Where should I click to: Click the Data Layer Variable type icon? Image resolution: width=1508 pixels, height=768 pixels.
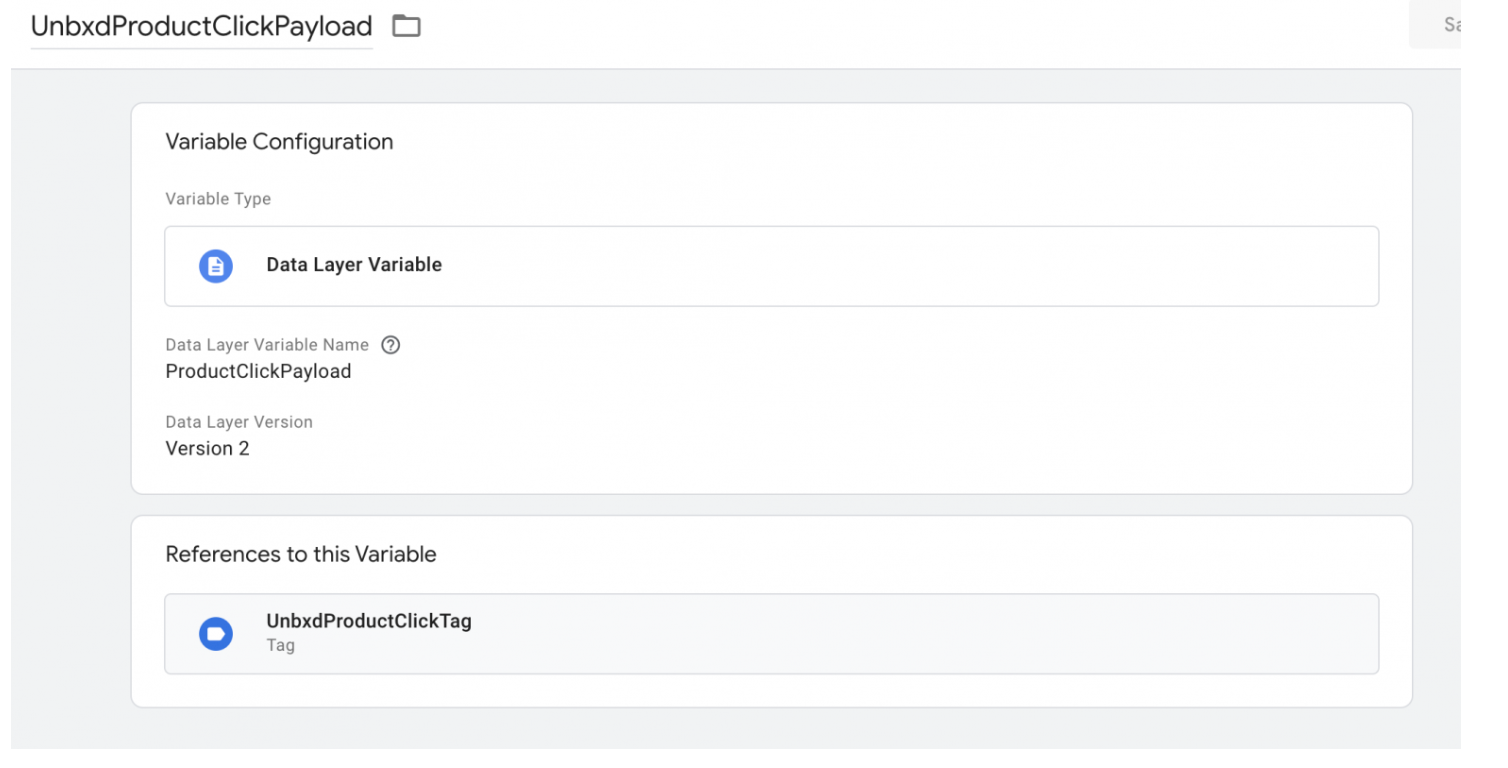coord(215,266)
